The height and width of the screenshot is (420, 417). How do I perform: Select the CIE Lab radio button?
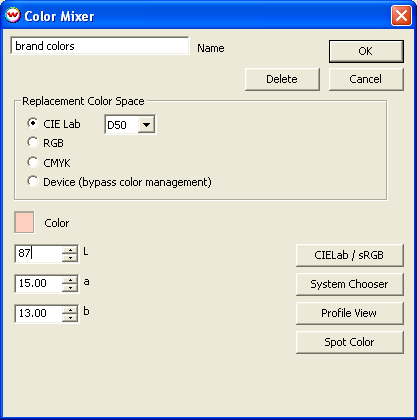pos(33,123)
